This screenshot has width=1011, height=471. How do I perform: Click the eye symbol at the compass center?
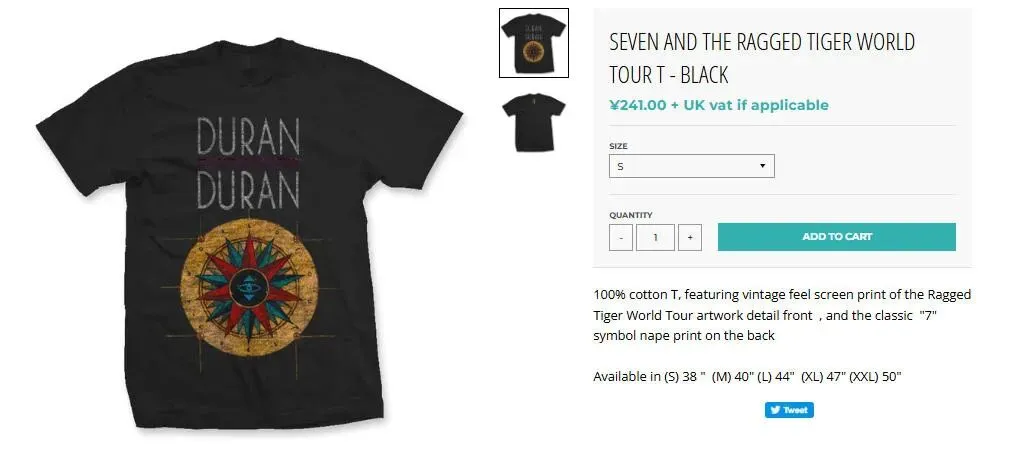(x=249, y=288)
